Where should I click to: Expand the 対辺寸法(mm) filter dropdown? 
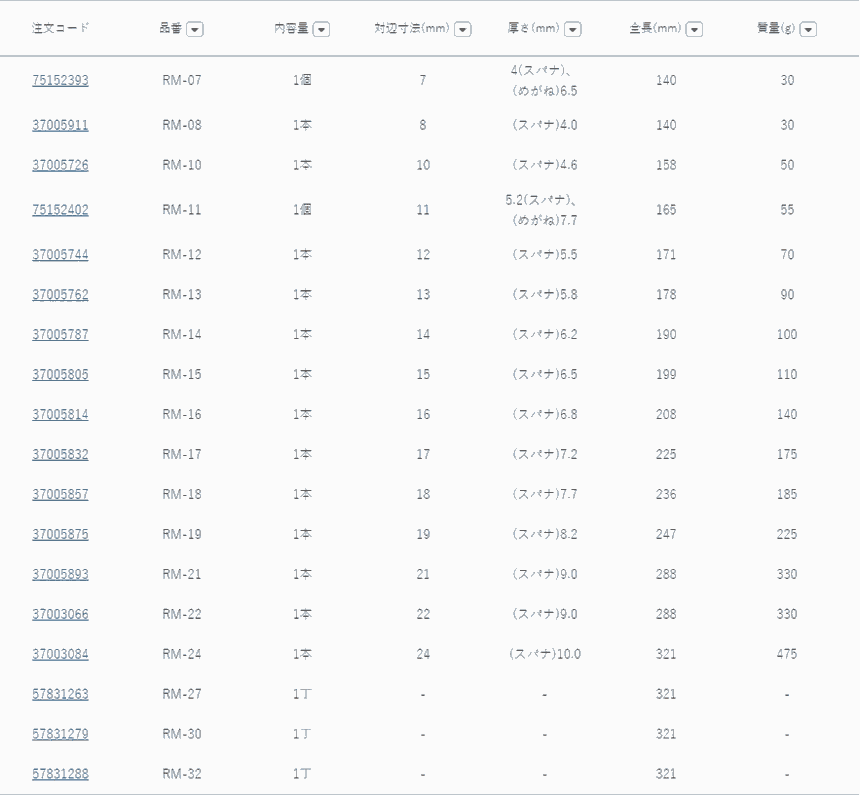click(x=463, y=29)
